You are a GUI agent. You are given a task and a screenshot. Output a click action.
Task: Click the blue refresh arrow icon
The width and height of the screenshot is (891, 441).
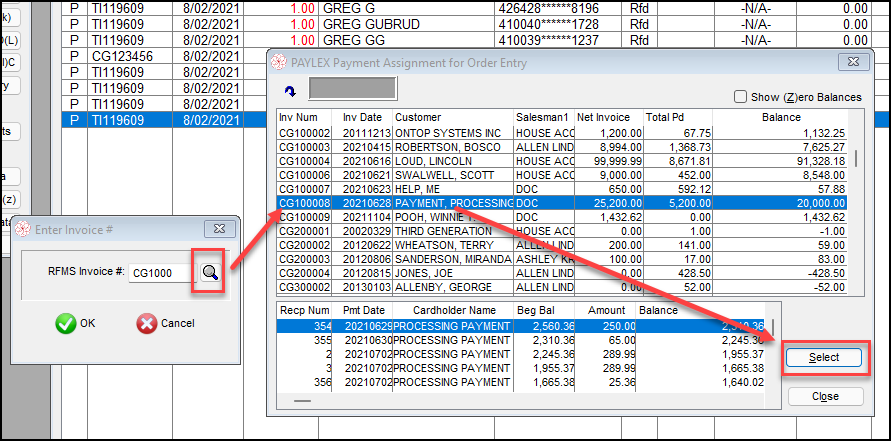tap(290, 91)
